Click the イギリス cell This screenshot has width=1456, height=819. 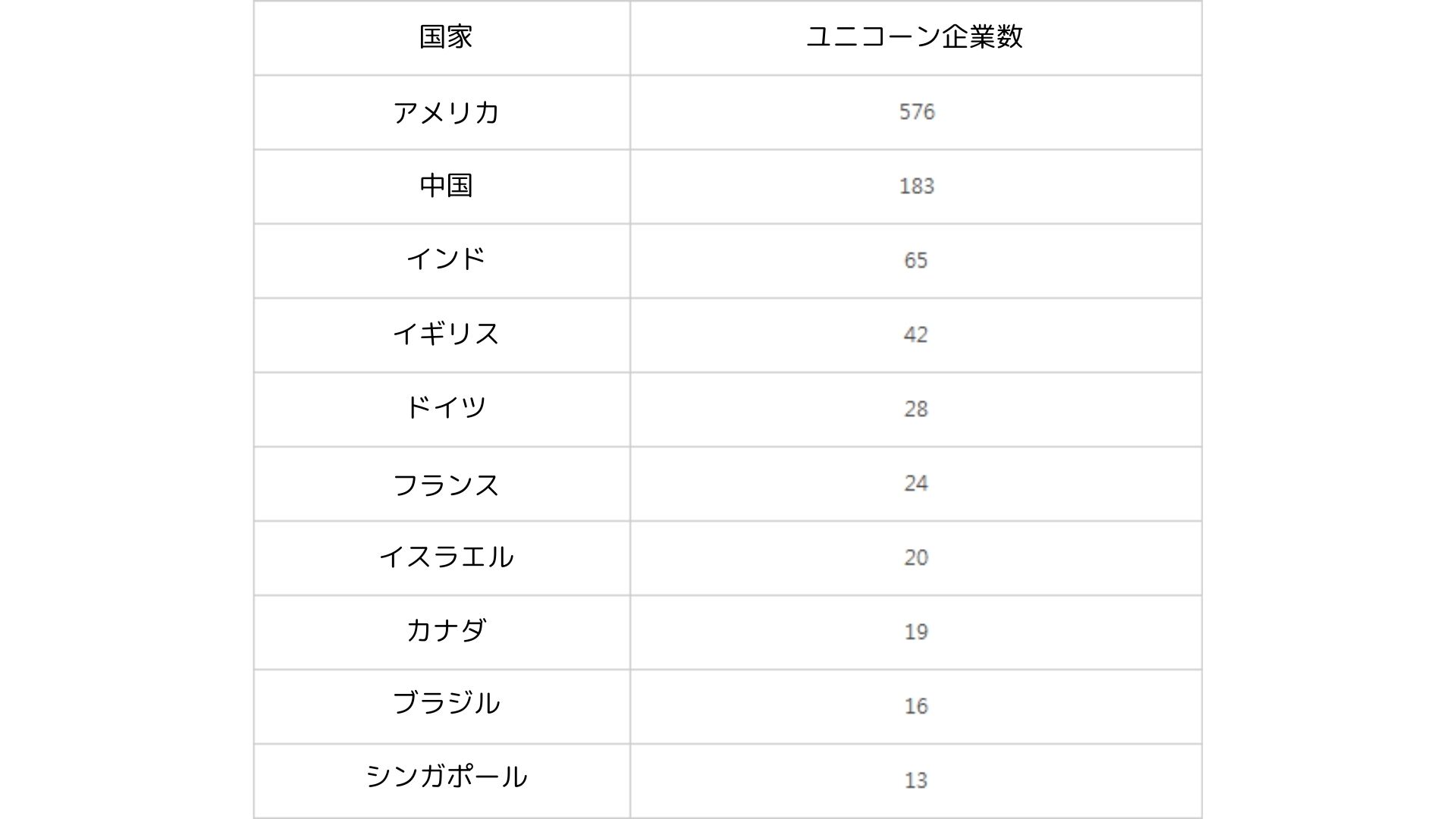(442, 335)
